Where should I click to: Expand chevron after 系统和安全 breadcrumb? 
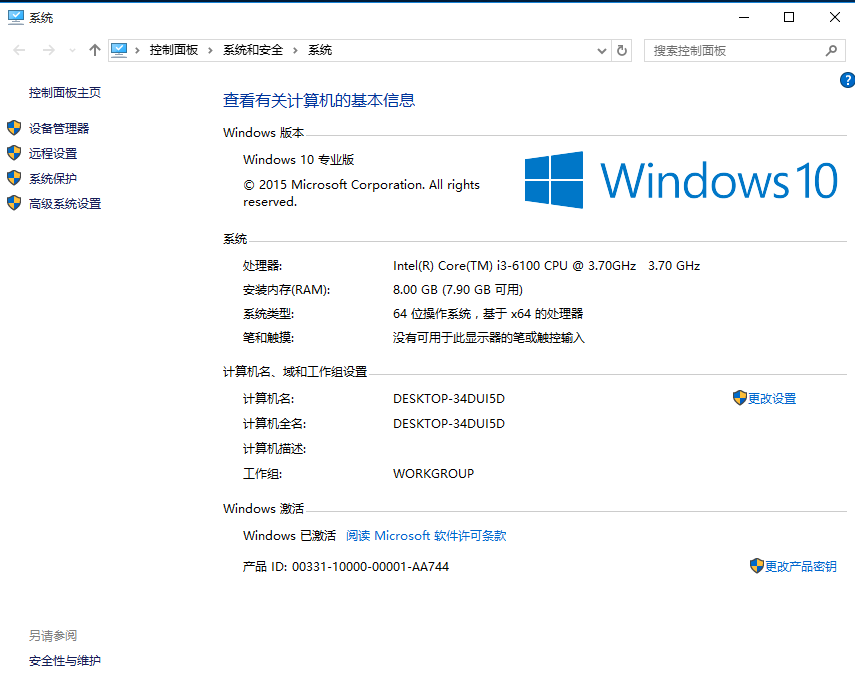(296, 51)
